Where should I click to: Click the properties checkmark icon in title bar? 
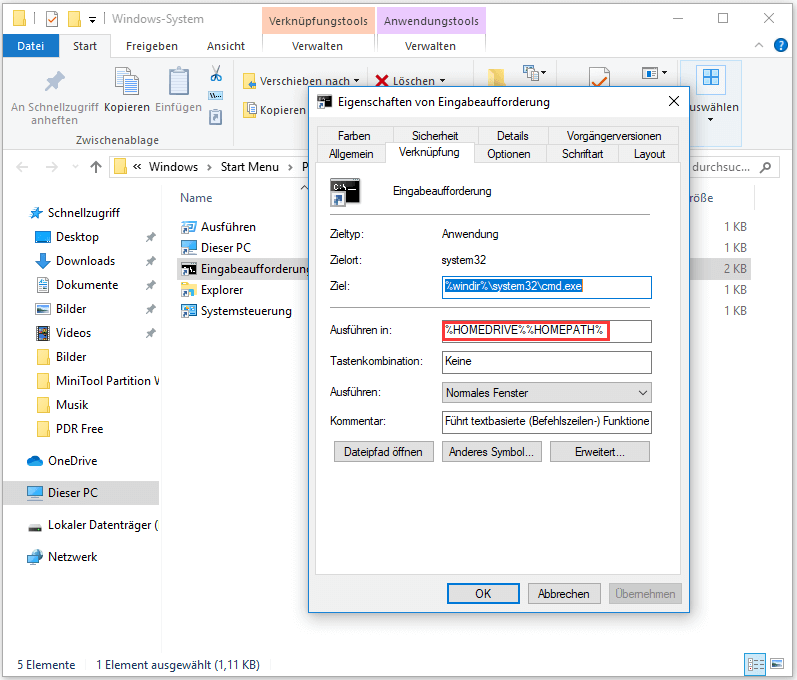(x=52, y=19)
